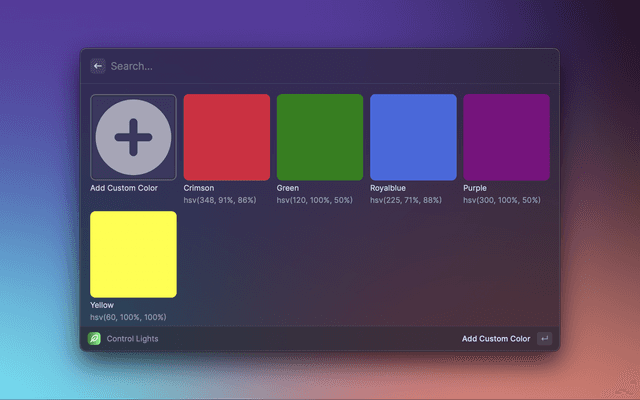Click the Add Custom Color tile label
This screenshot has height=400, width=640.
click(x=124, y=188)
